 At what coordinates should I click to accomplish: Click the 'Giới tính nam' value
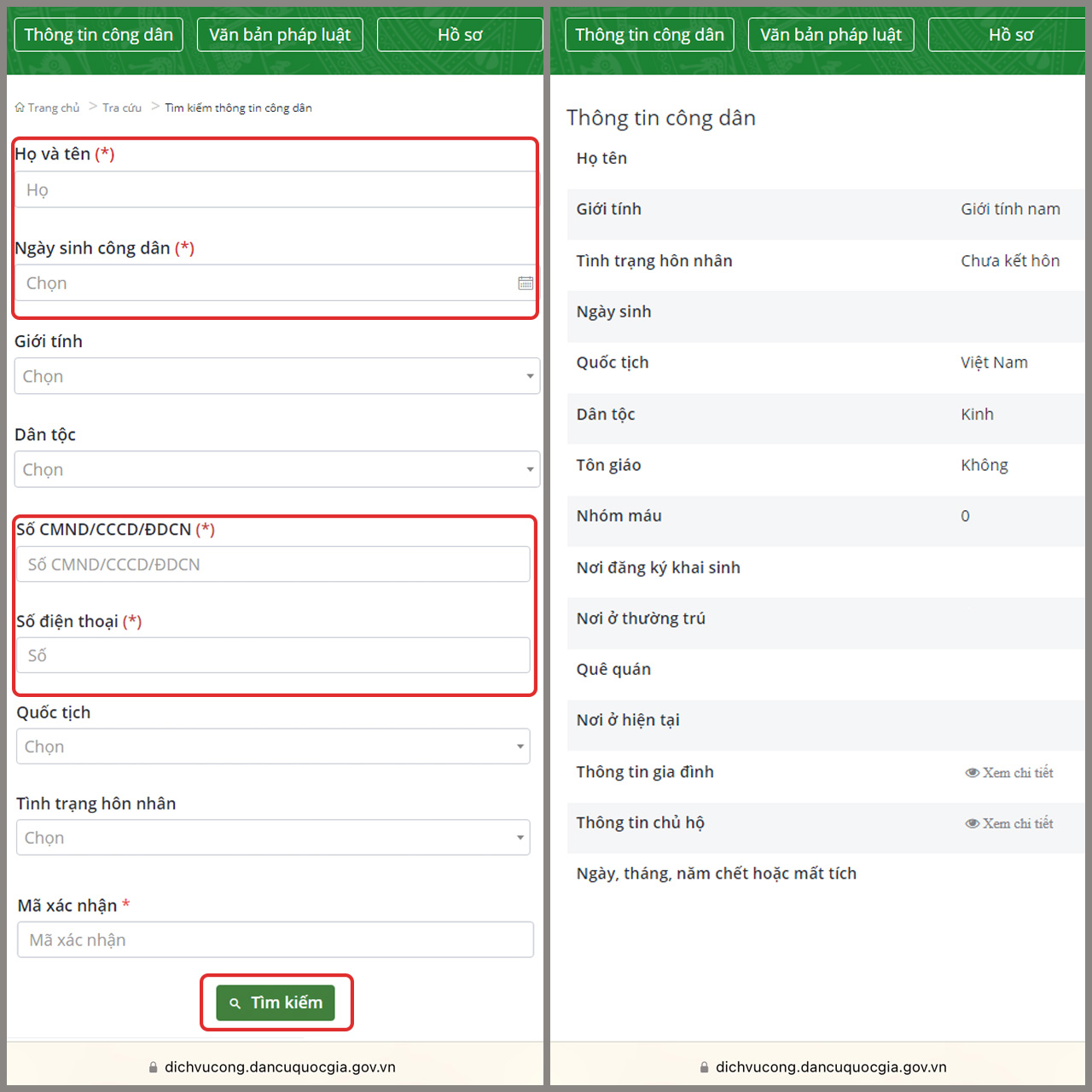pyautogui.click(x=1011, y=209)
